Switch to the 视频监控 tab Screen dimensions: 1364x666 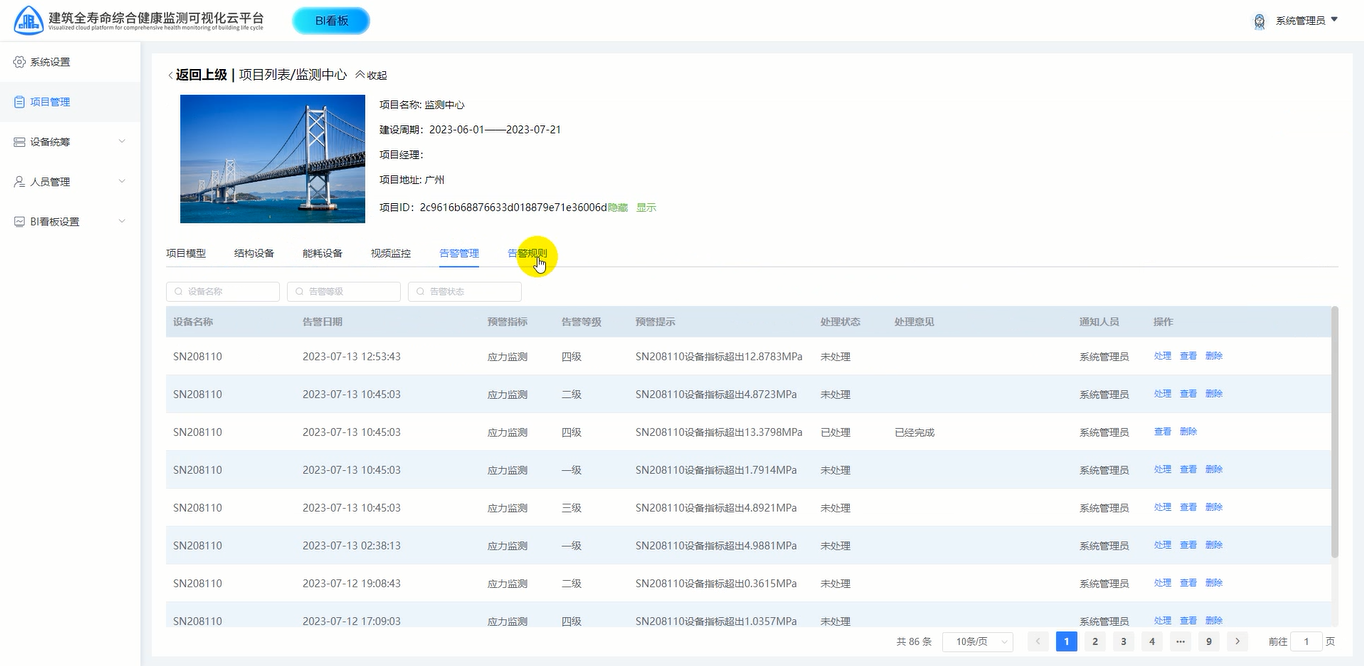coord(391,254)
